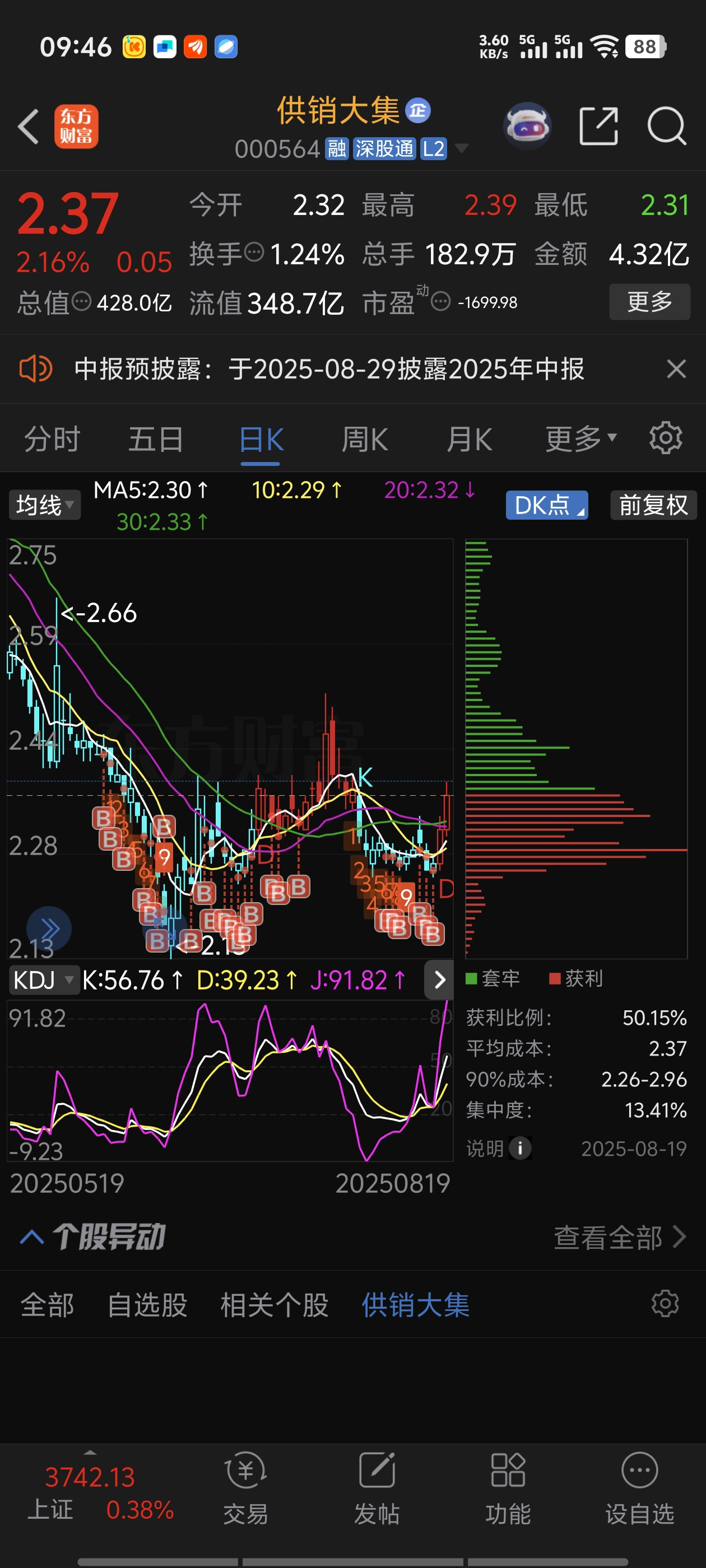This screenshot has width=706, height=1568.
Task: Expand the 更多 chart period dropdown
Action: click(x=581, y=439)
